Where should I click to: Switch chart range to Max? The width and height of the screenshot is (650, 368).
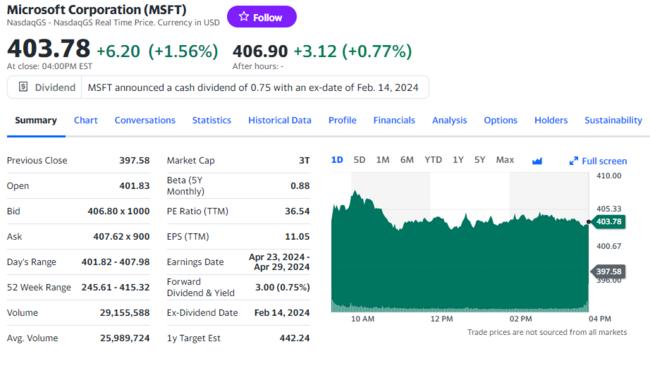click(505, 160)
